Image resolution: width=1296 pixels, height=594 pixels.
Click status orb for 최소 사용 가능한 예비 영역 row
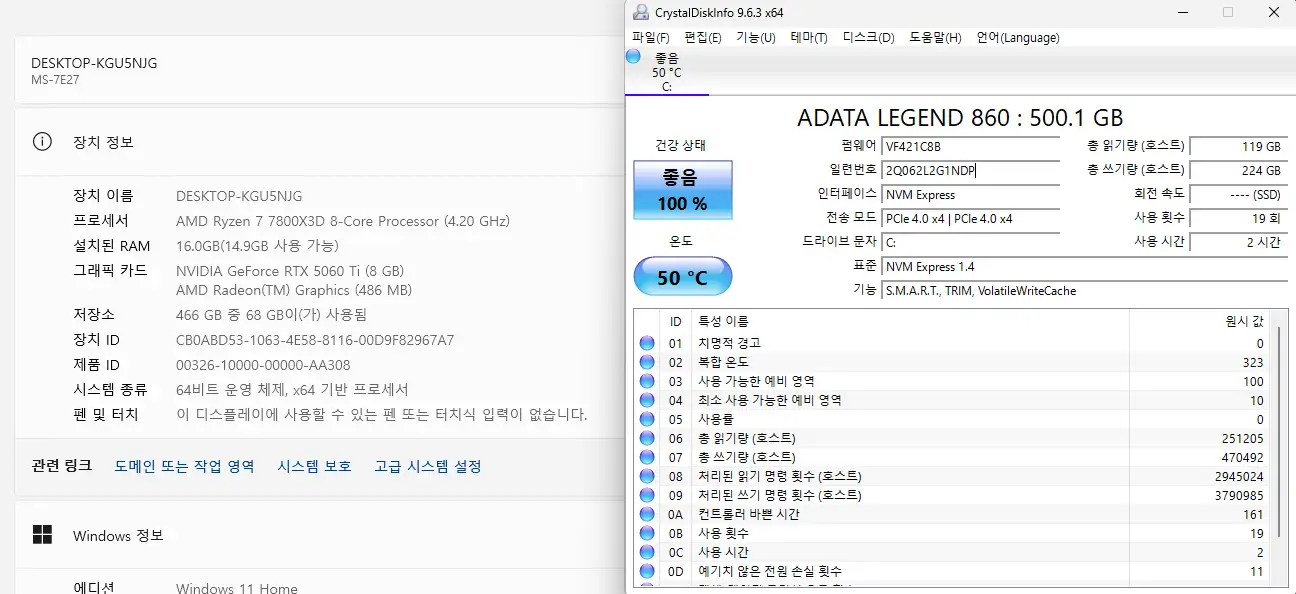646,400
